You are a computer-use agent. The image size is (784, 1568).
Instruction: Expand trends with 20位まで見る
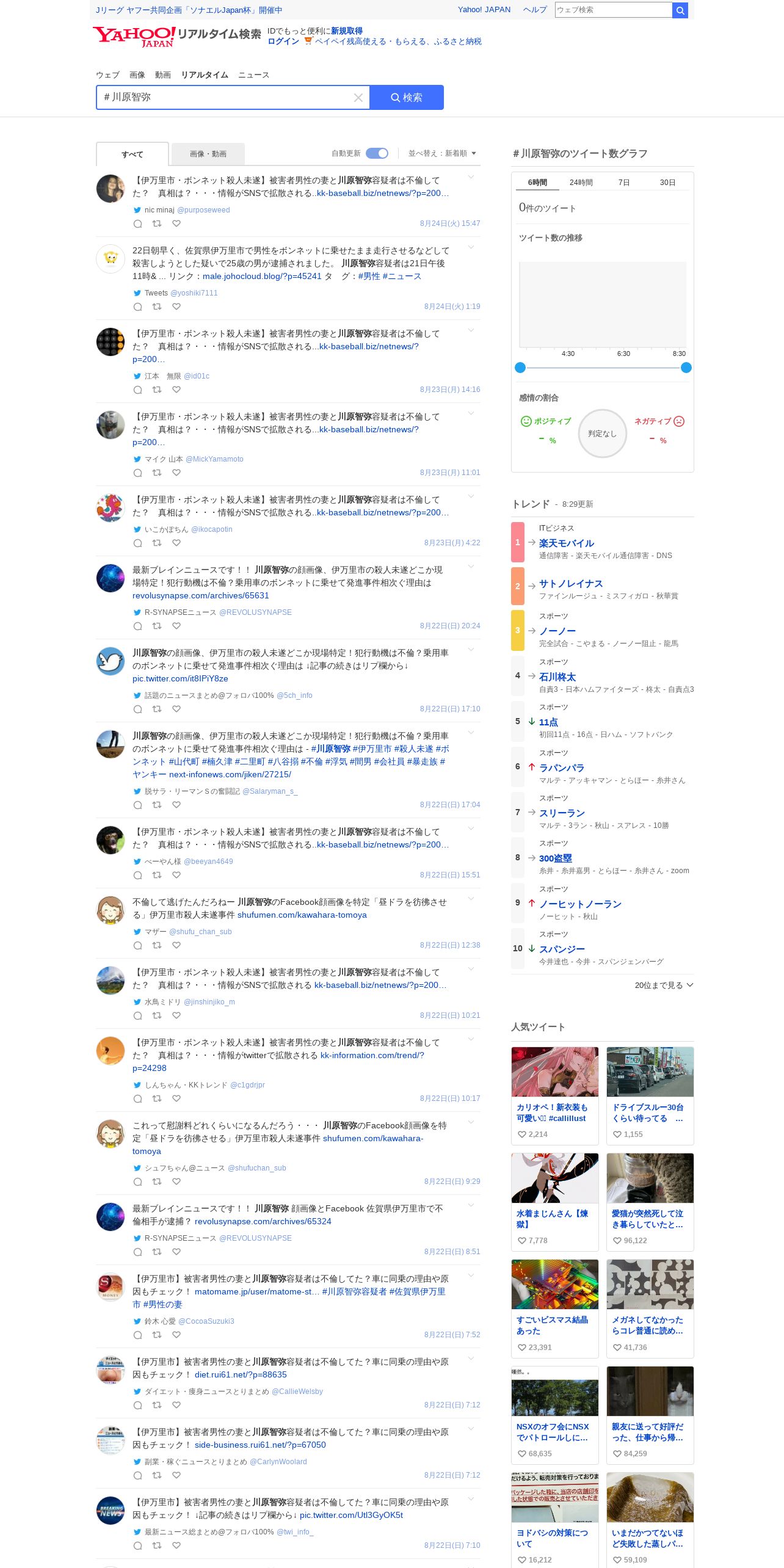(x=664, y=985)
